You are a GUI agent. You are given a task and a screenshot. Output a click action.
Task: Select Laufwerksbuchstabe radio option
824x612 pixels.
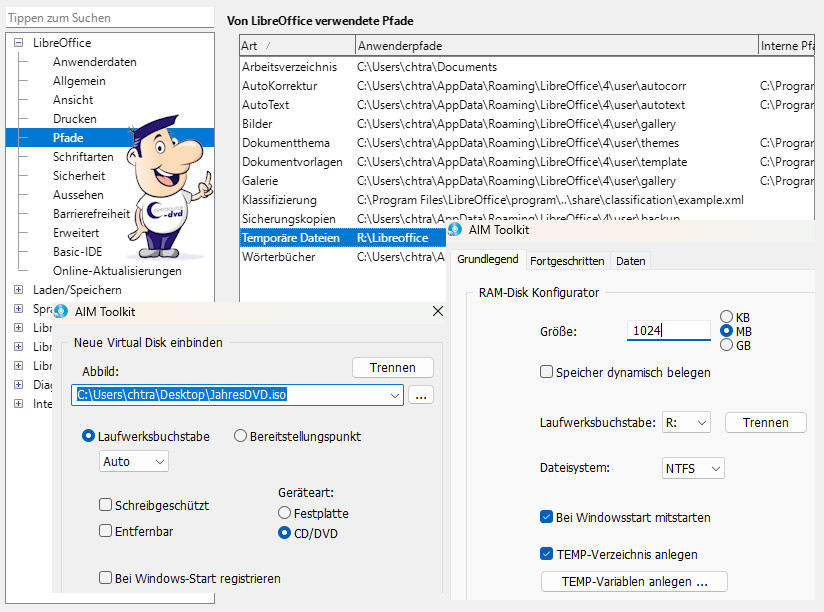coord(88,436)
